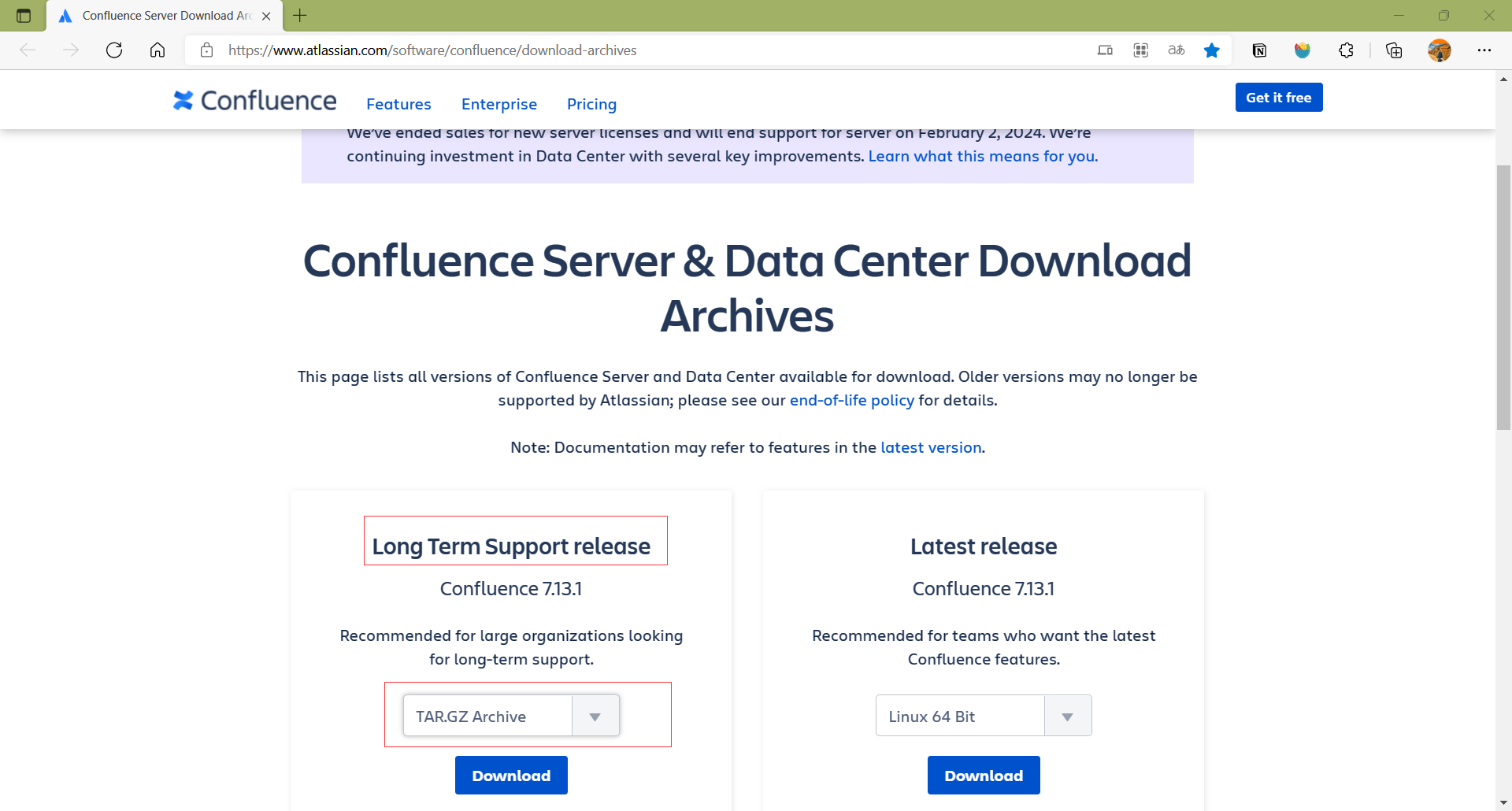Click the URL address bar field
The height and width of the screenshot is (811, 1512).
[630, 50]
